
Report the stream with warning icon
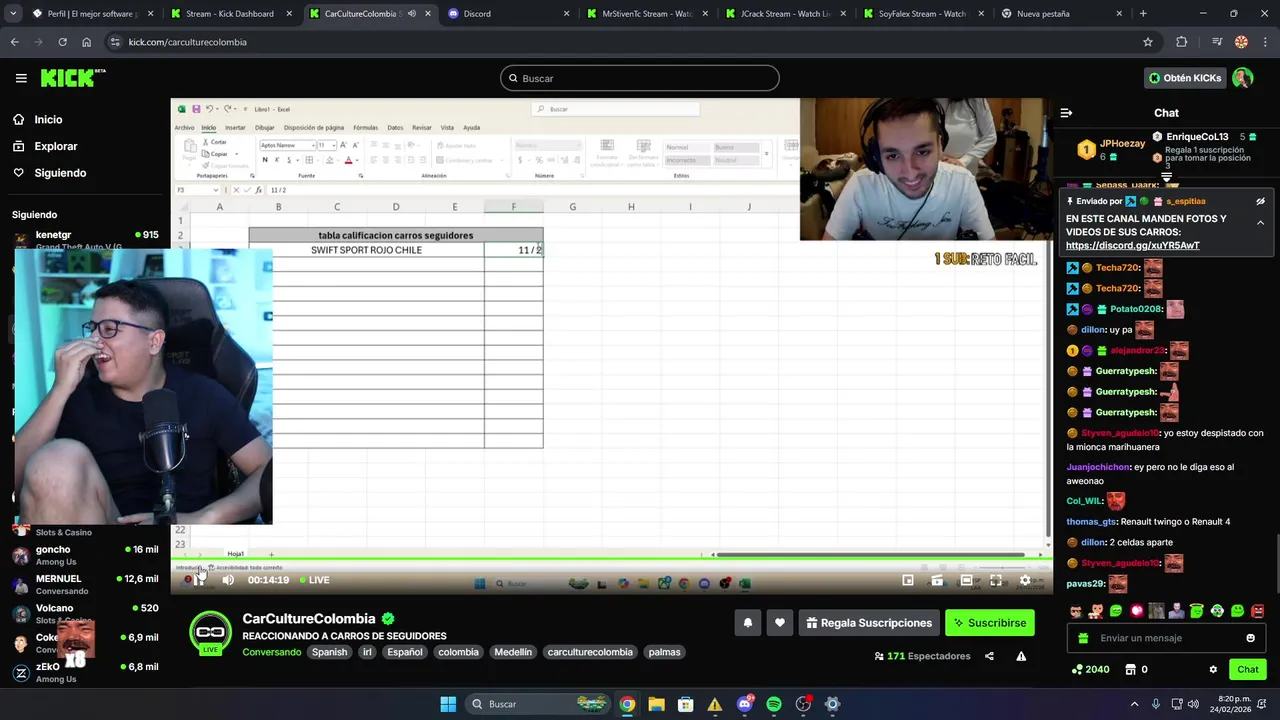1021,656
